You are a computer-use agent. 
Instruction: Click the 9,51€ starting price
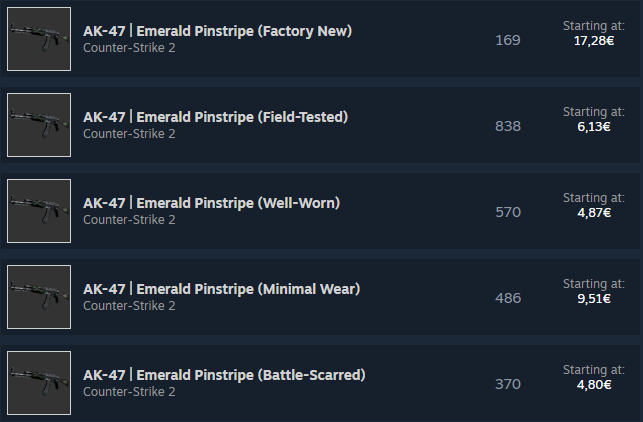pos(593,299)
